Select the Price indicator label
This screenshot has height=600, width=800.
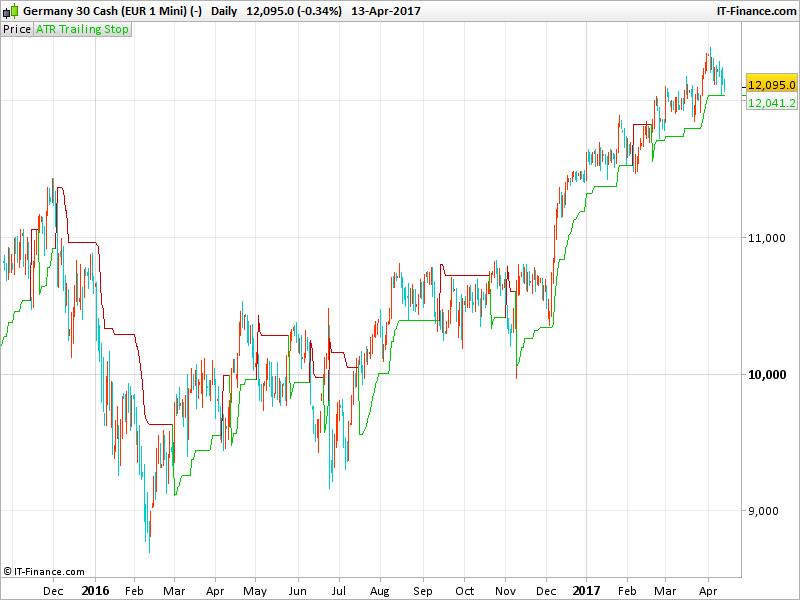(17, 29)
